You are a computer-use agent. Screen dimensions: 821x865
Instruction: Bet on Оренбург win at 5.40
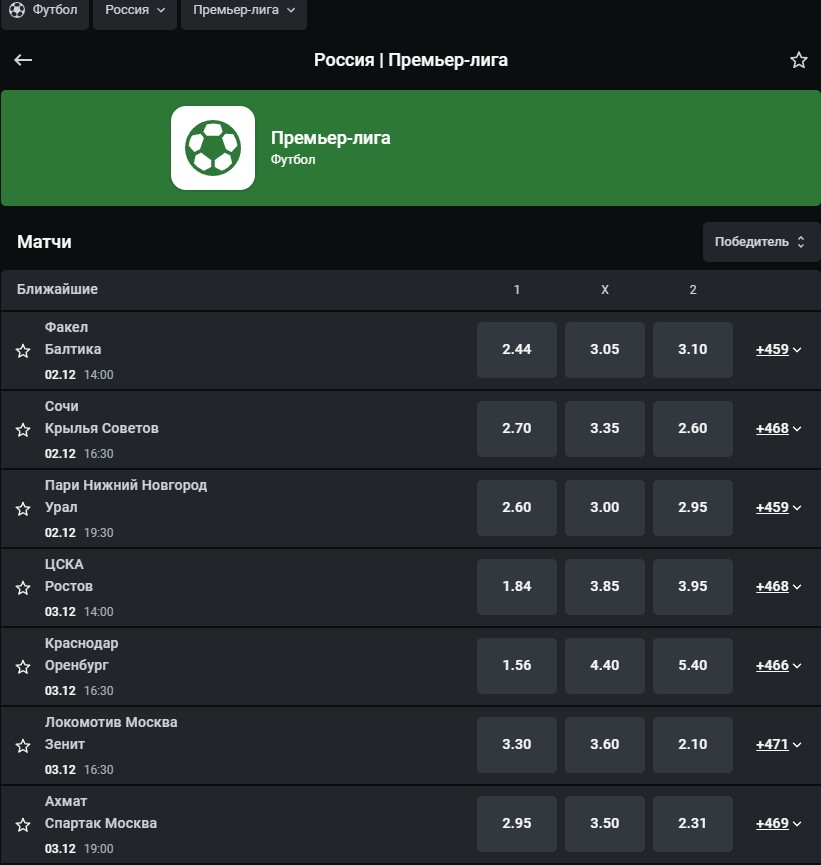(x=692, y=665)
